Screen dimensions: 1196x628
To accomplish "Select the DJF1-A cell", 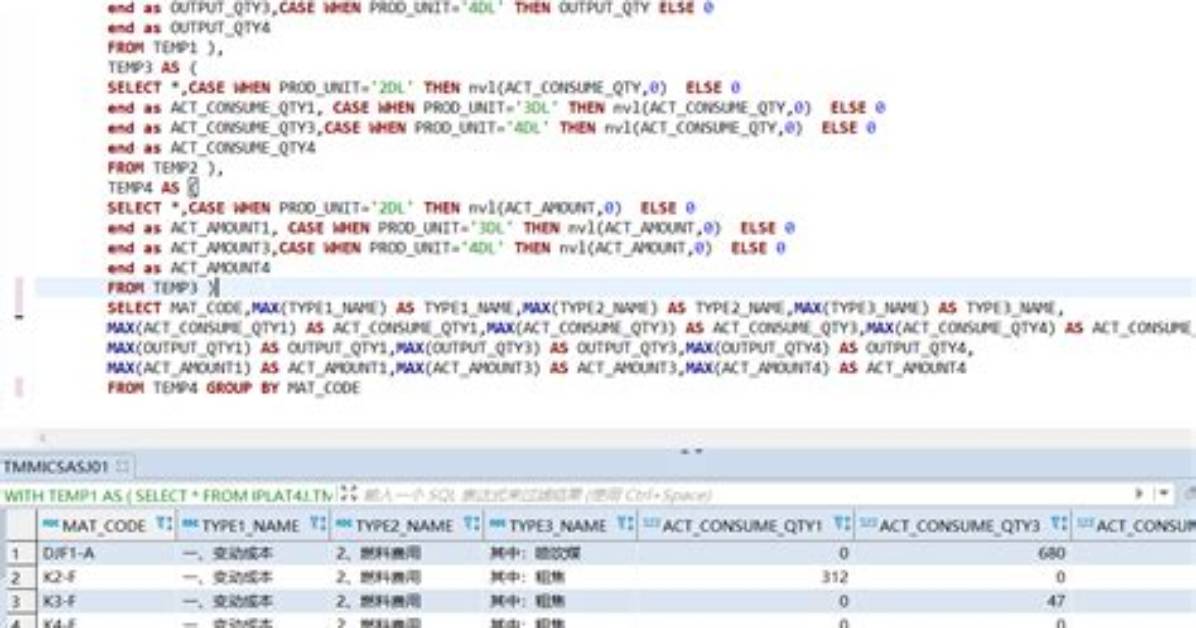I will click(x=106, y=552).
